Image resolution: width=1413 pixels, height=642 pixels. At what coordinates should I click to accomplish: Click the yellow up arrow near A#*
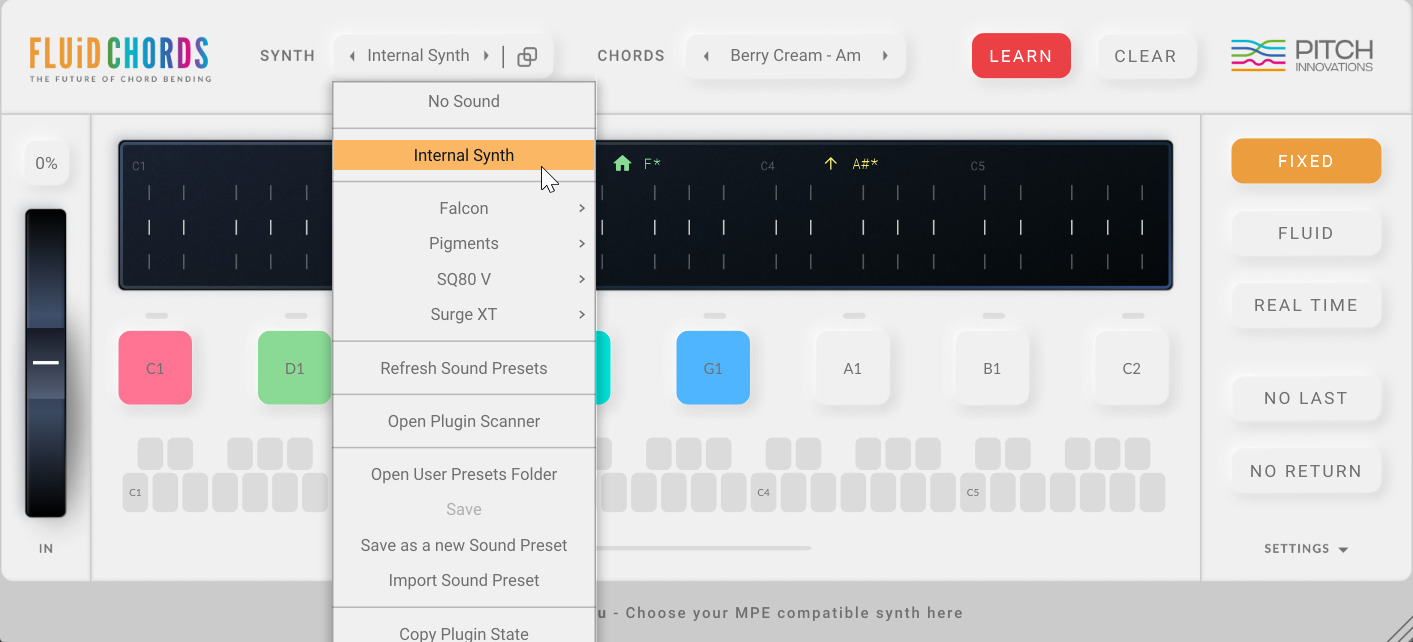830,163
